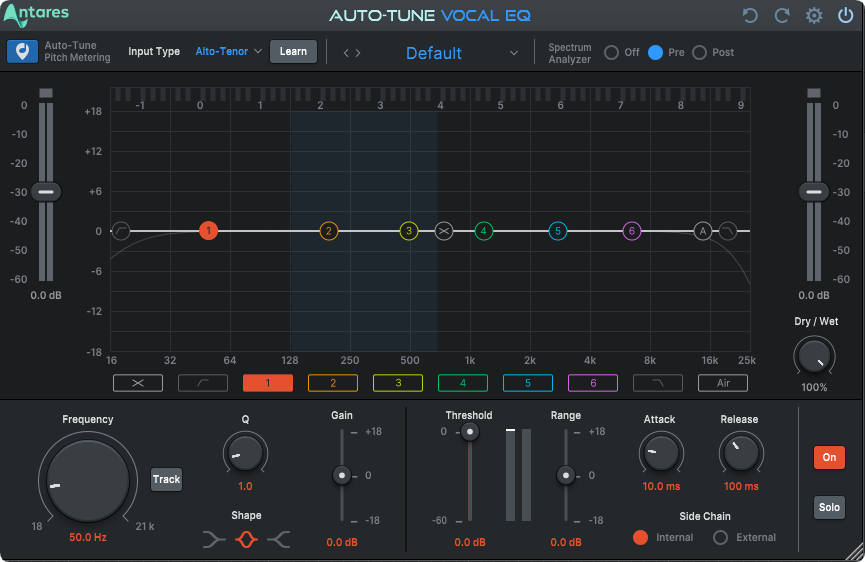
Task: Click the Release knob
Action: point(741,453)
